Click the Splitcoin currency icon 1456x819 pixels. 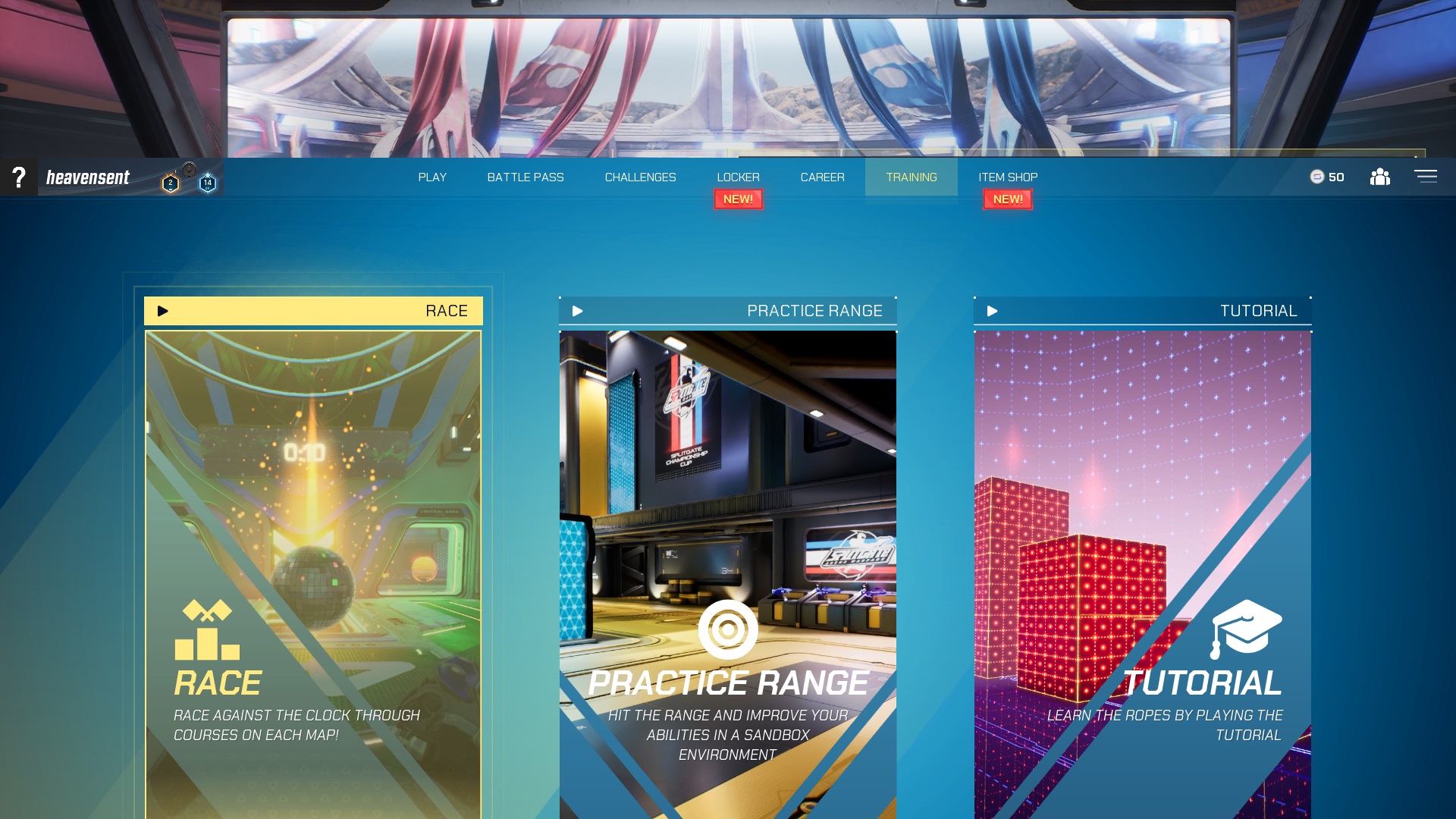click(1317, 177)
